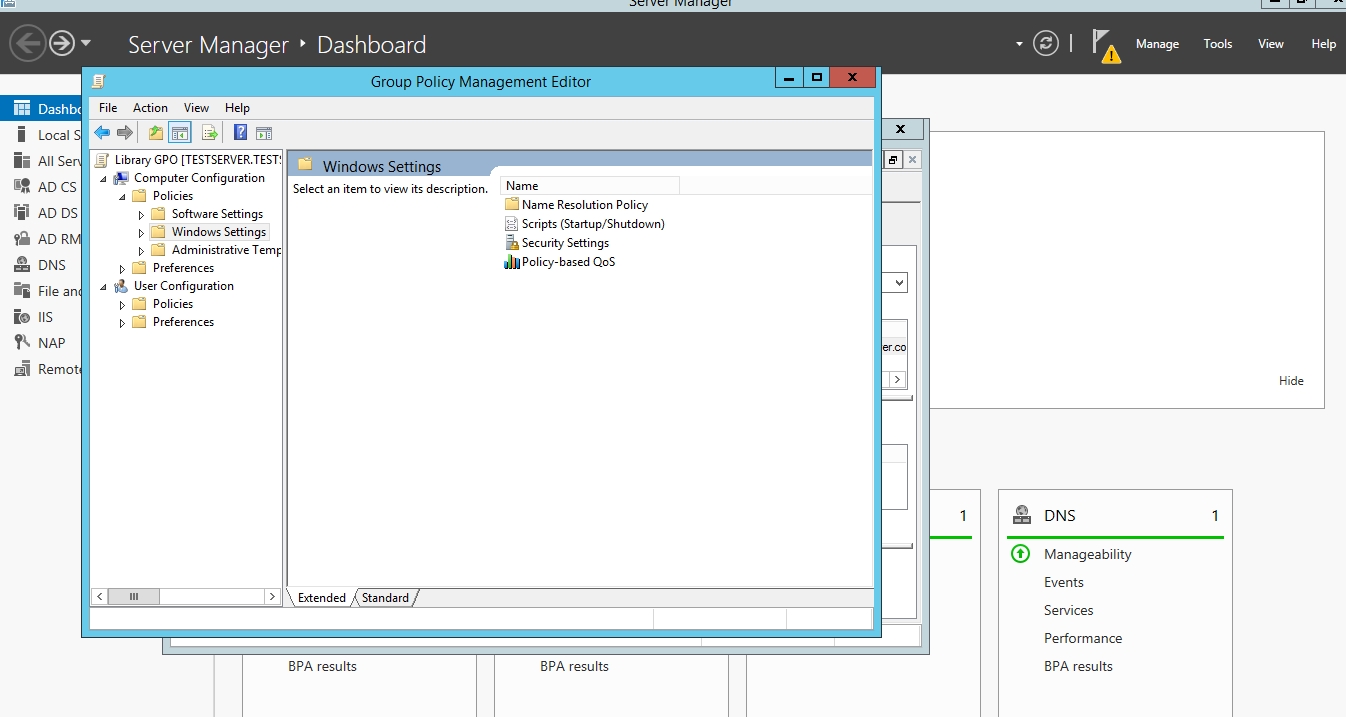The height and width of the screenshot is (717, 1346).
Task: Click the tree pane horizontal scrollbar thumb
Action: 133,597
